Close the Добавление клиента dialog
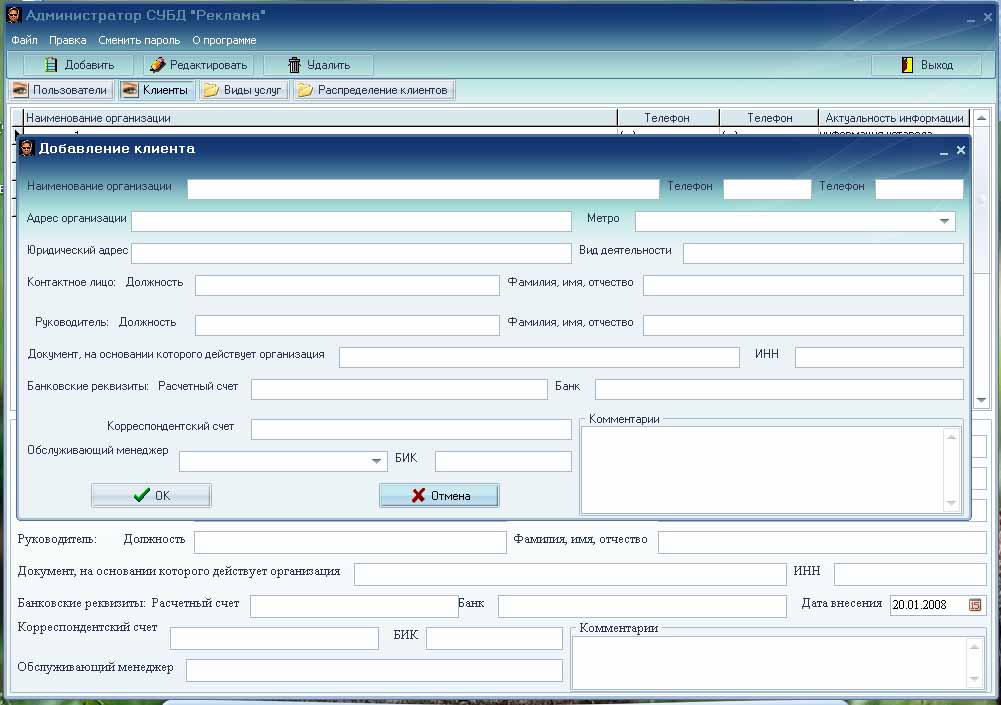Image resolution: width=1001 pixels, height=705 pixels. (961, 150)
